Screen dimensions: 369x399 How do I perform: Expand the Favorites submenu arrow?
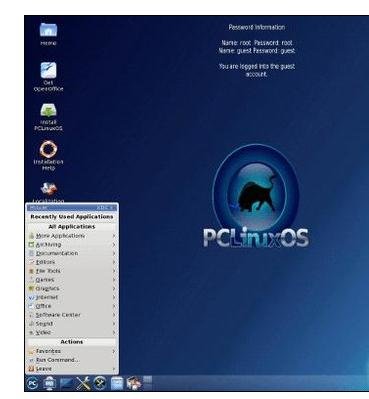pyautogui.click(x=114, y=351)
